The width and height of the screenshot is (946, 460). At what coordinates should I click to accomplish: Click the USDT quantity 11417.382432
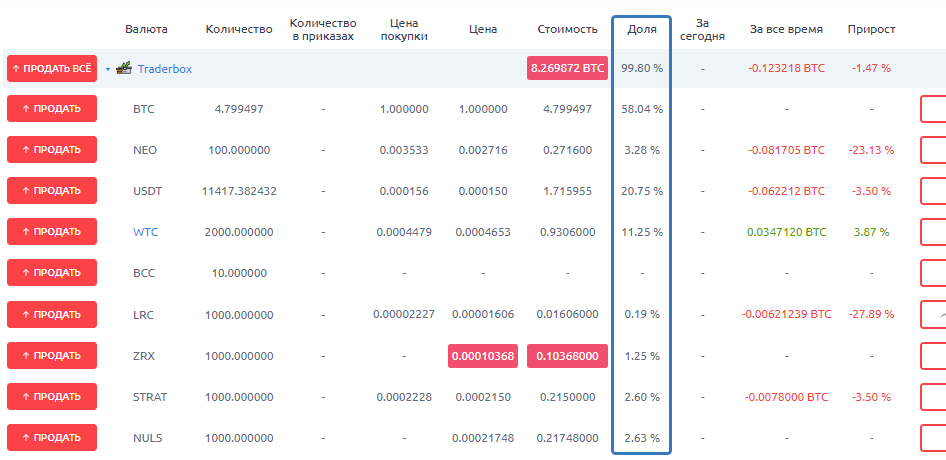pos(239,191)
